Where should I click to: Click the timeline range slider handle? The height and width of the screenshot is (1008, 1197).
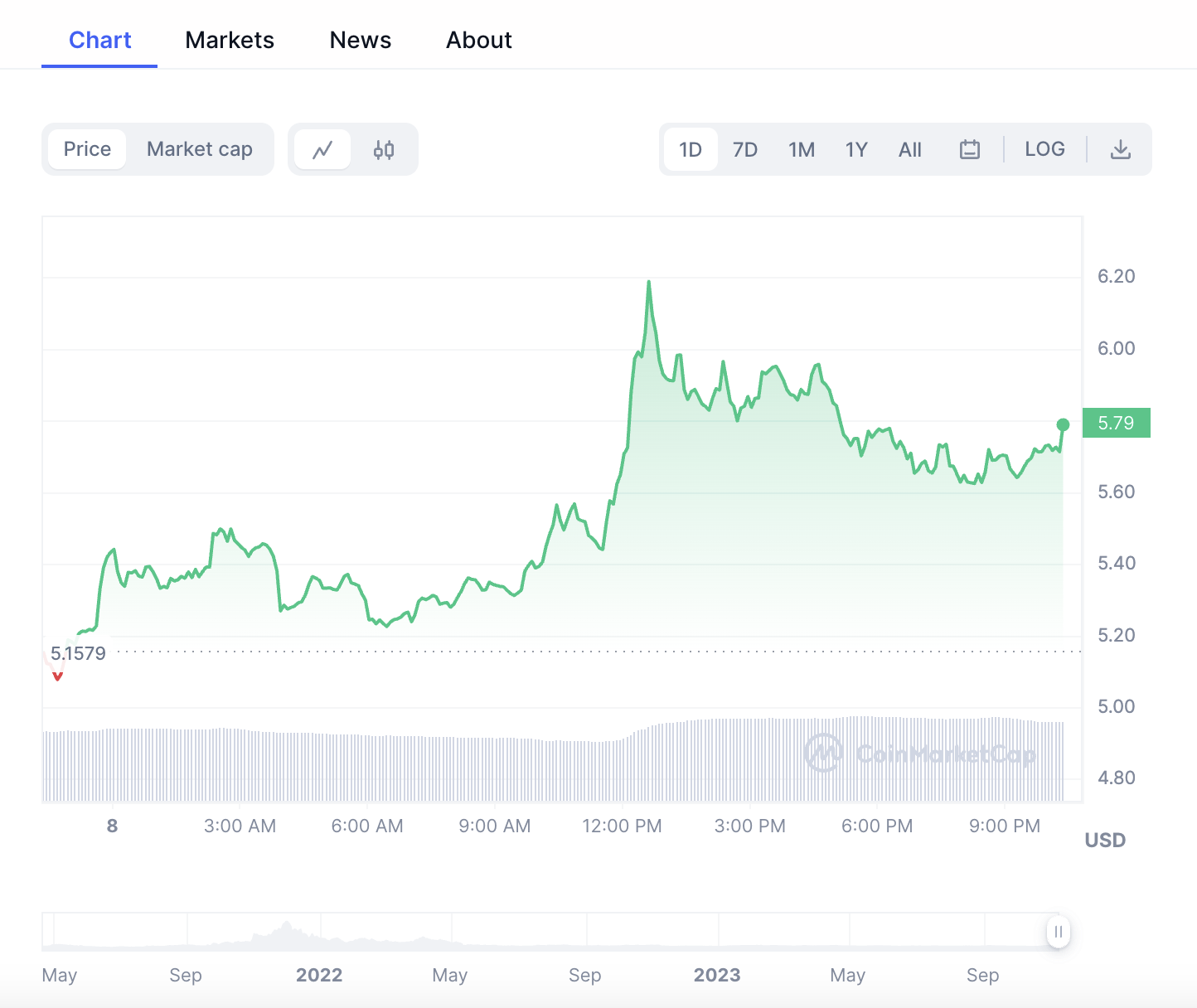pos(1058,932)
